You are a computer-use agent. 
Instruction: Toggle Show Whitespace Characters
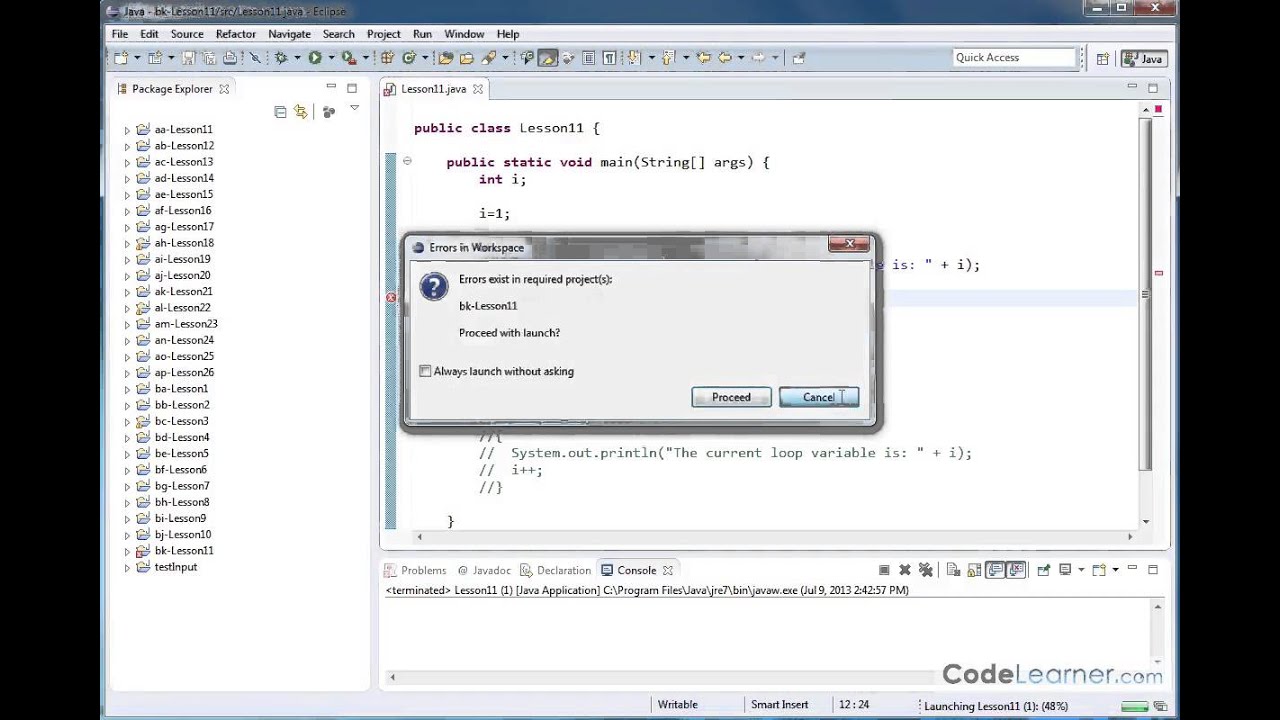(609, 58)
